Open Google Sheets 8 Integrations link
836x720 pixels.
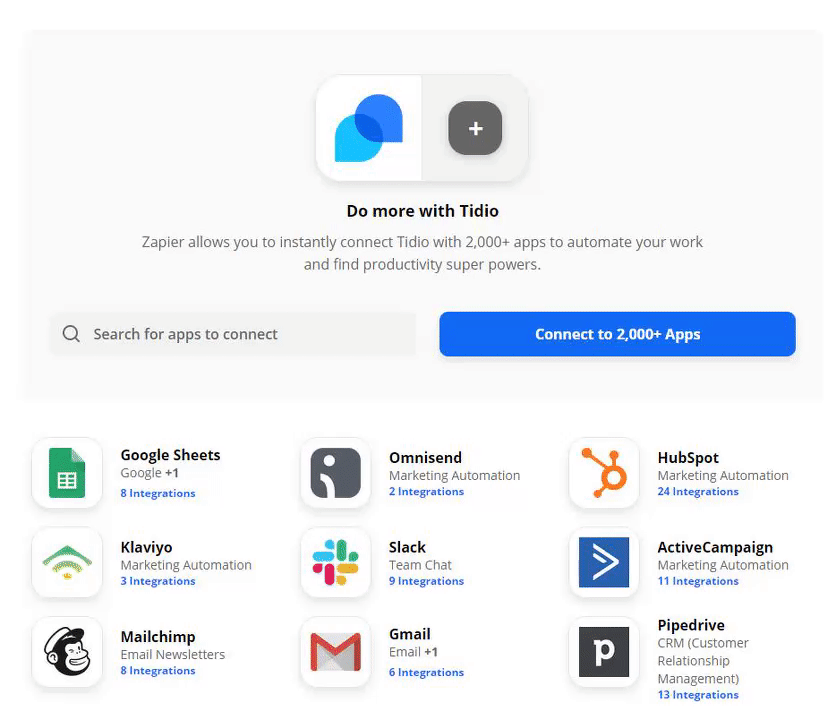158,493
